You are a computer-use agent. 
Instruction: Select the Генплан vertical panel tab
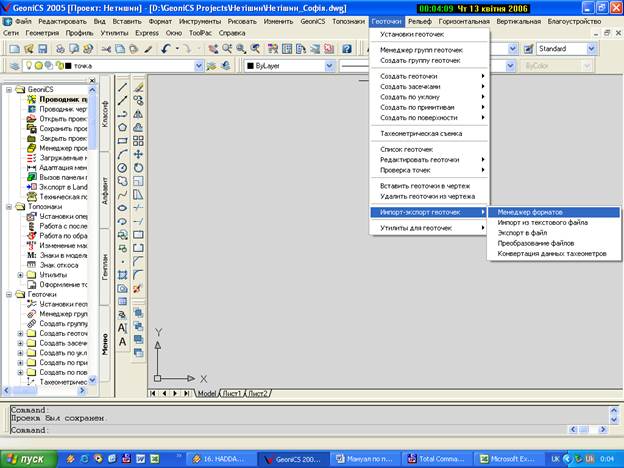pos(105,267)
